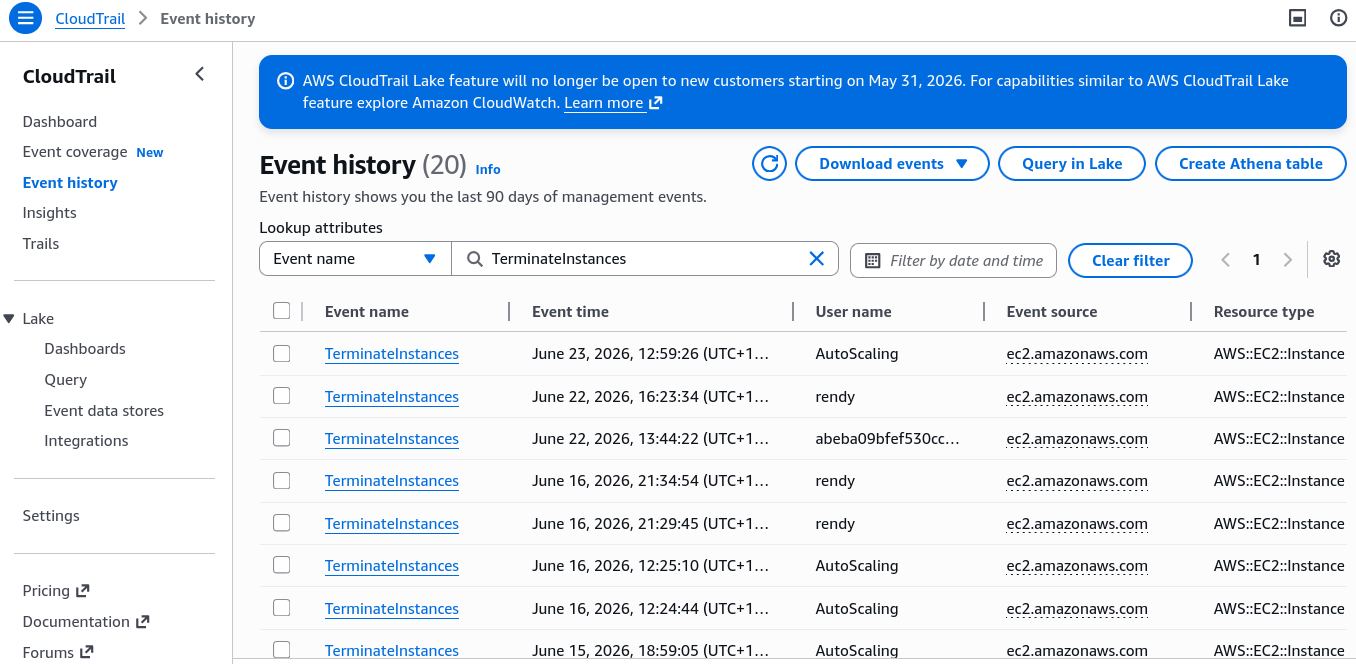Click the Clear filter button
Viewport: 1356px width, 664px height.
click(1131, 260)
